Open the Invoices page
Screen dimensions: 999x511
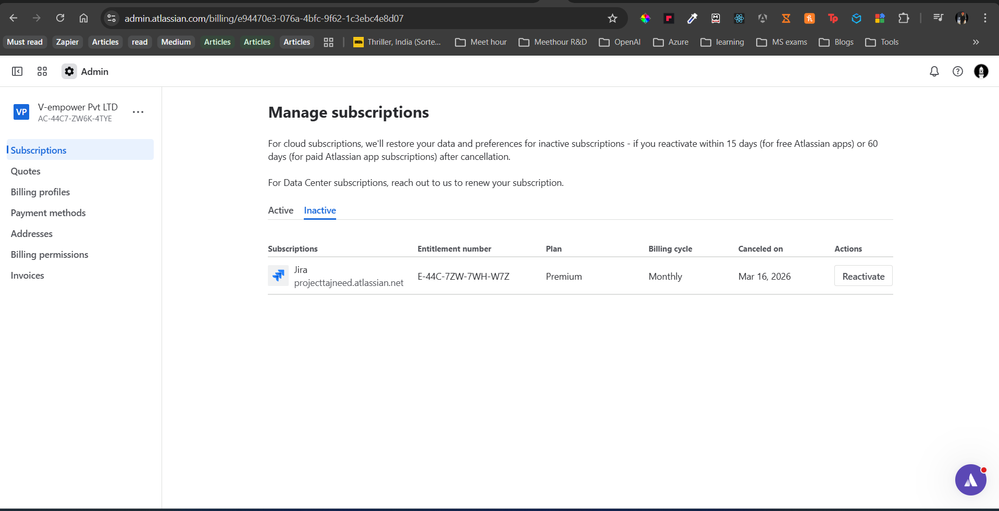[27, 275]
